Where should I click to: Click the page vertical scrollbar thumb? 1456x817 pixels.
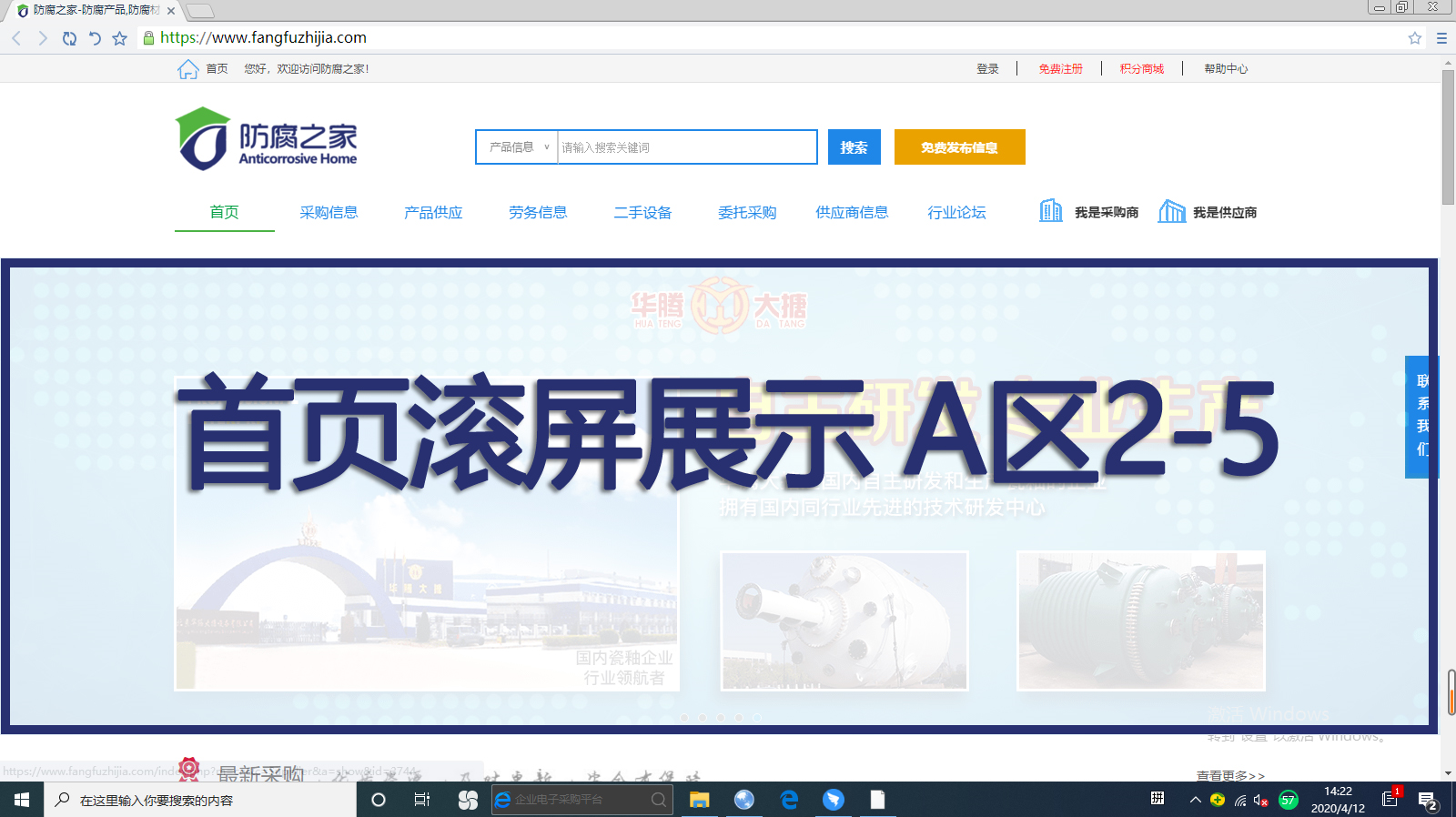pos(1448,136)
